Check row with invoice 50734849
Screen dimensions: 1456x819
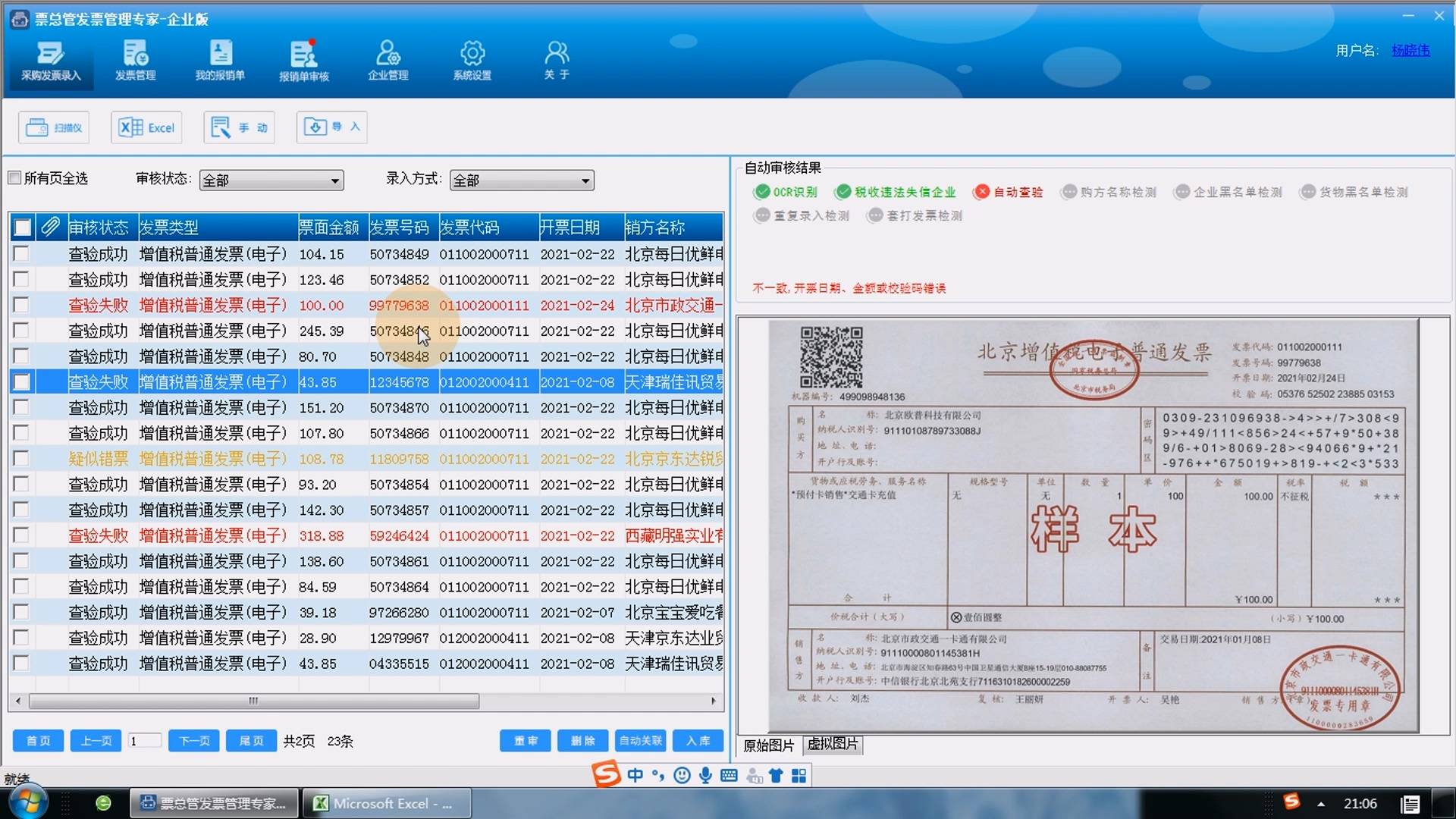pyautogui.click(x=21, y=253)
